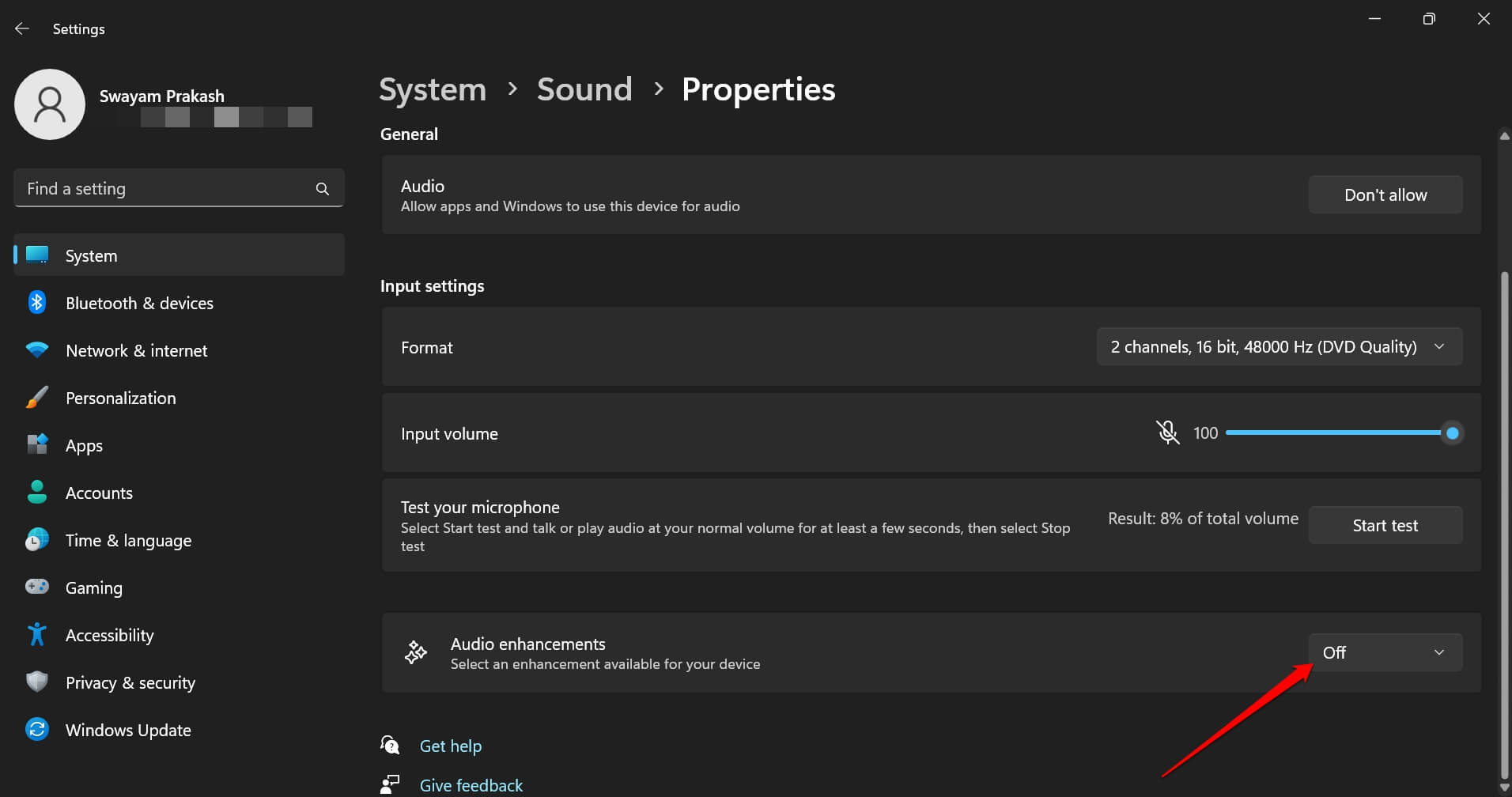The height and width of the screenshot is (797, 1512).
Task: Open Accounts settings
Action: point(99,493)
